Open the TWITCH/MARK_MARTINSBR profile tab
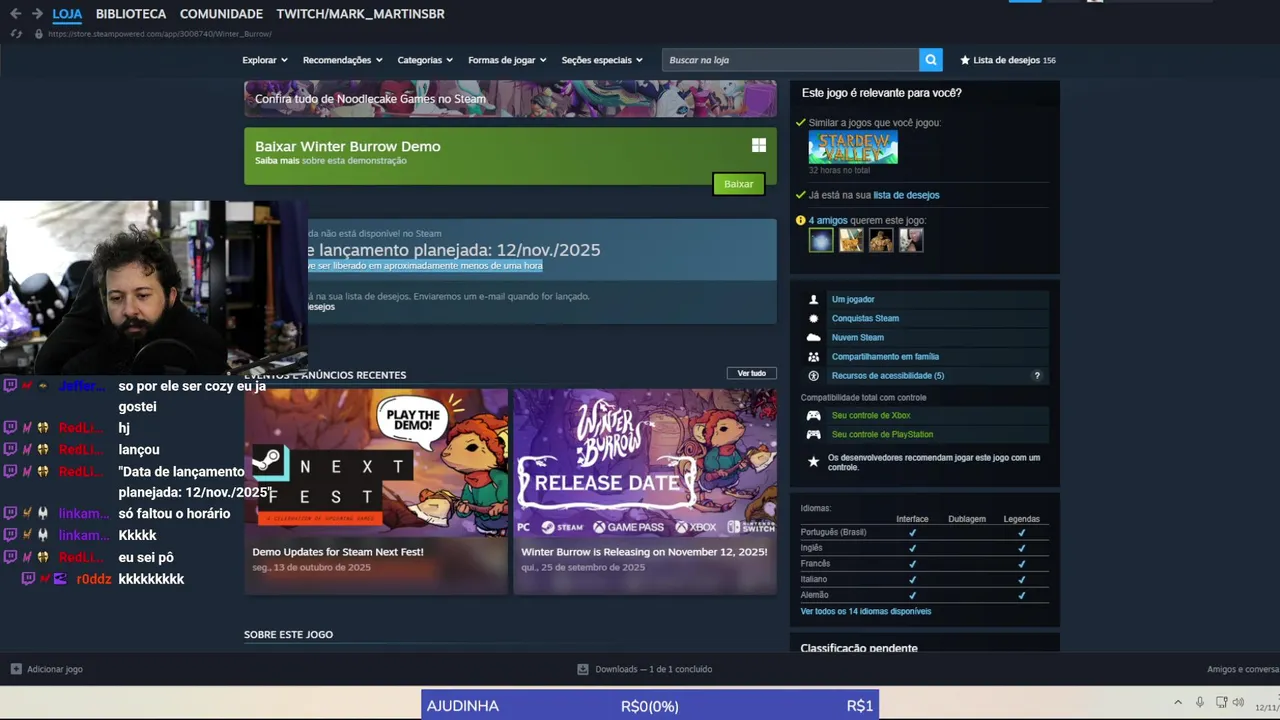 (360, 14)
